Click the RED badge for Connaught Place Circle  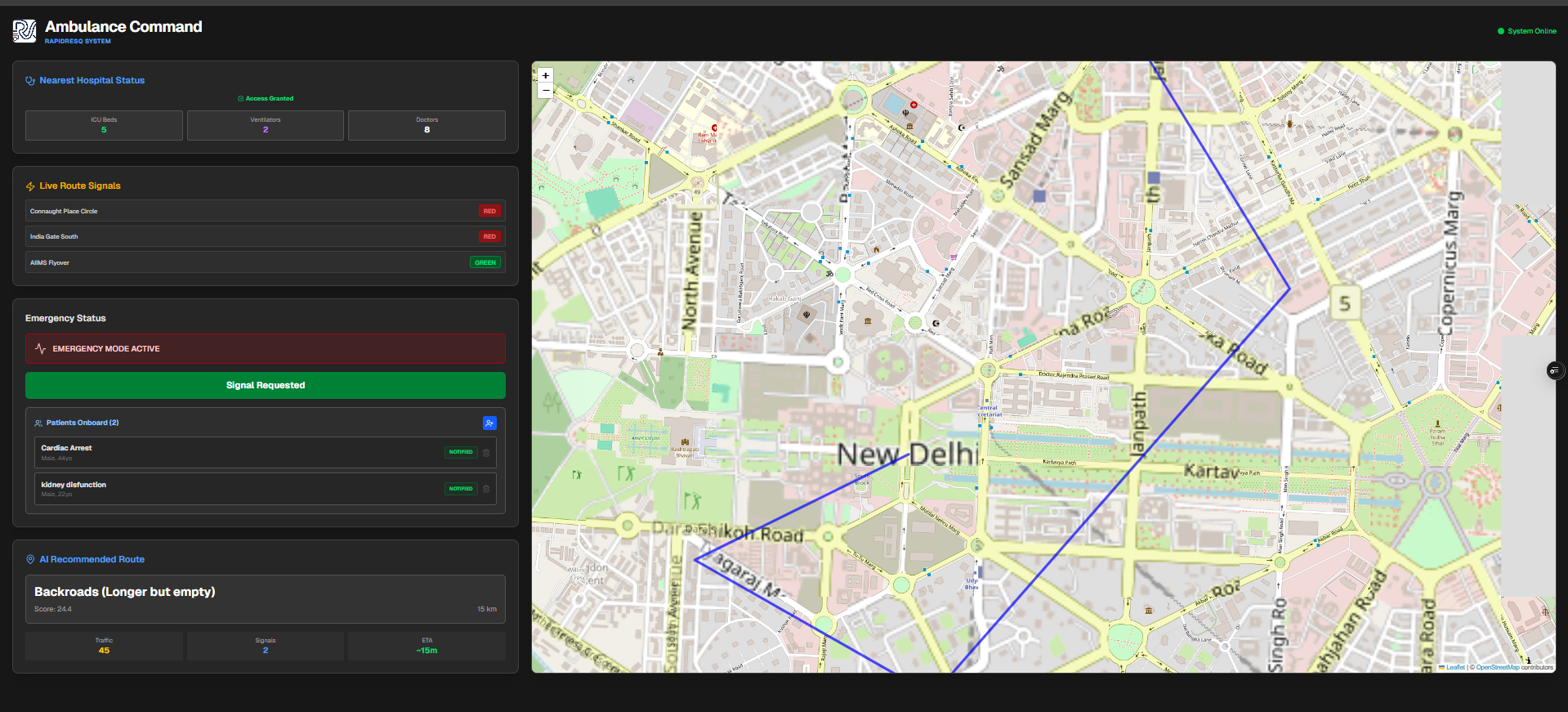(x=489, y=211)
